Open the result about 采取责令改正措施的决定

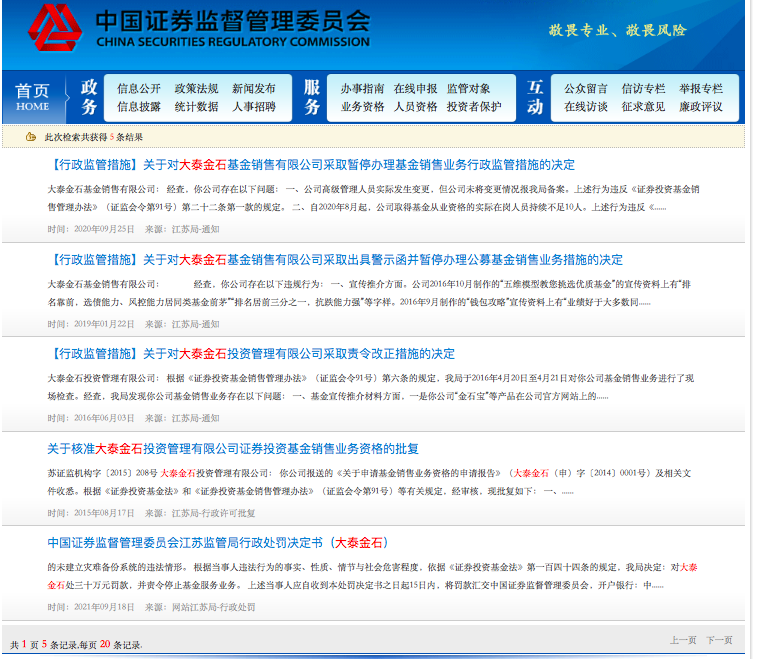251,354
